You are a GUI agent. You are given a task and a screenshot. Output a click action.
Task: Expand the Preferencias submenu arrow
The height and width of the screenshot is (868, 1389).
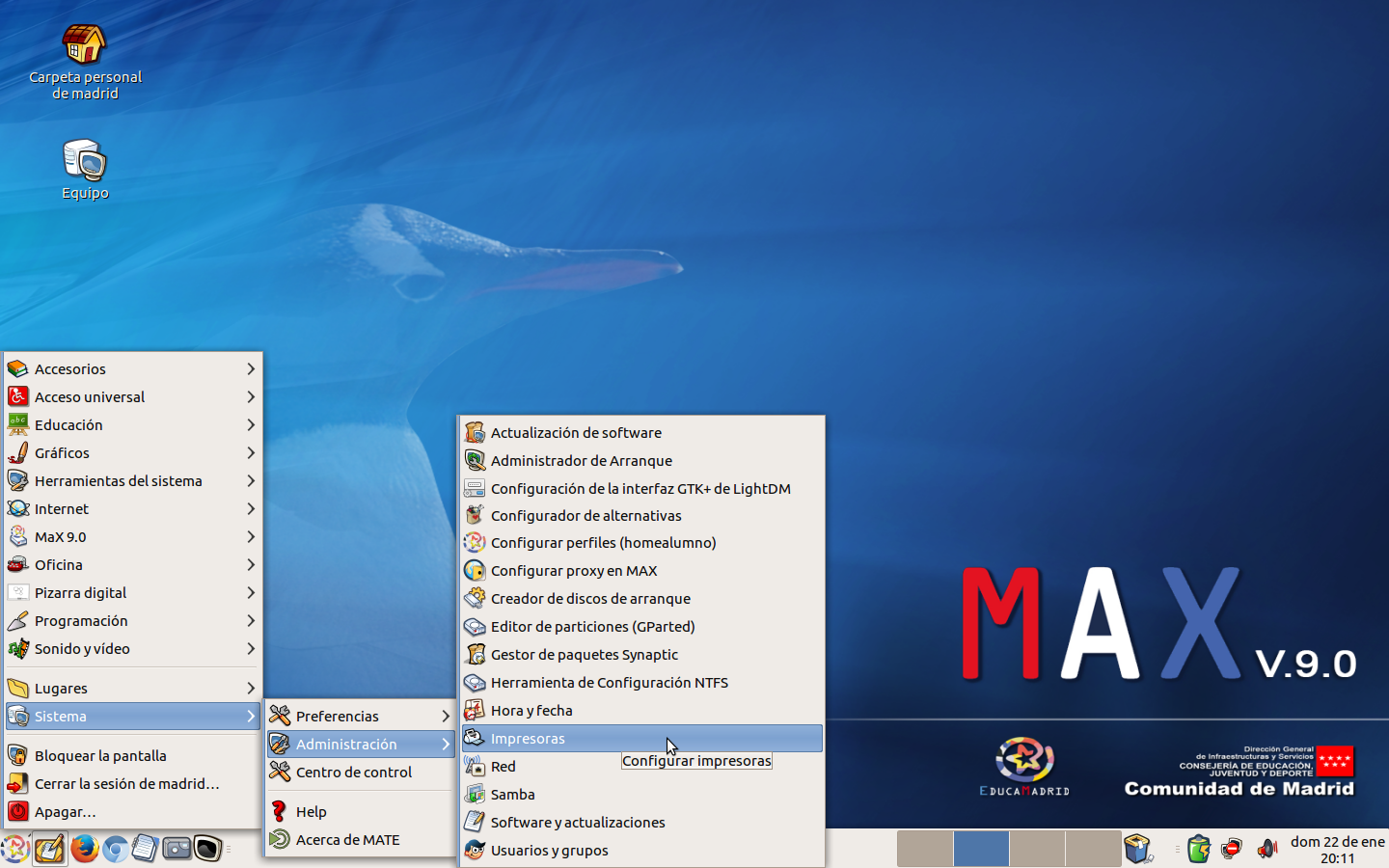coord(446,717)
